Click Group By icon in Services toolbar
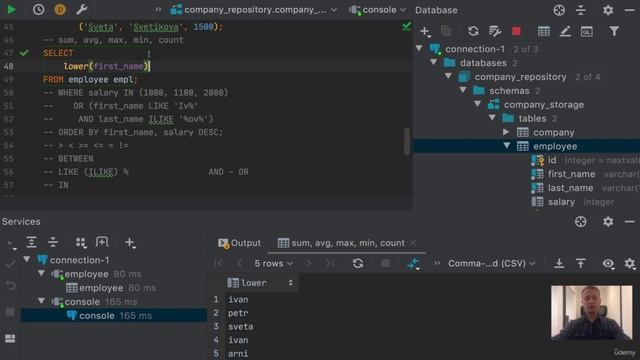This screenshot has height=360, width=640. point(81,242)
